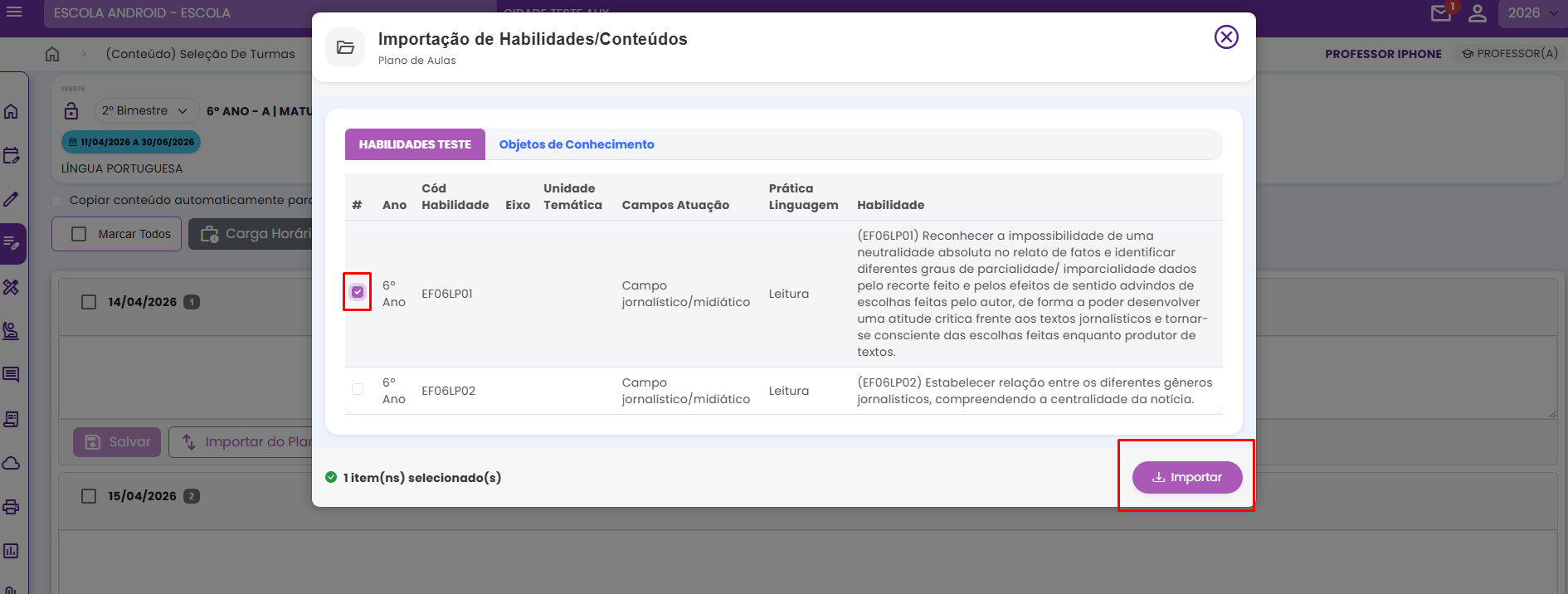This screenshot has width=1568, height=594.
Task: Toggle the hamburger menu at top left
Action: (x=14, y=12)
